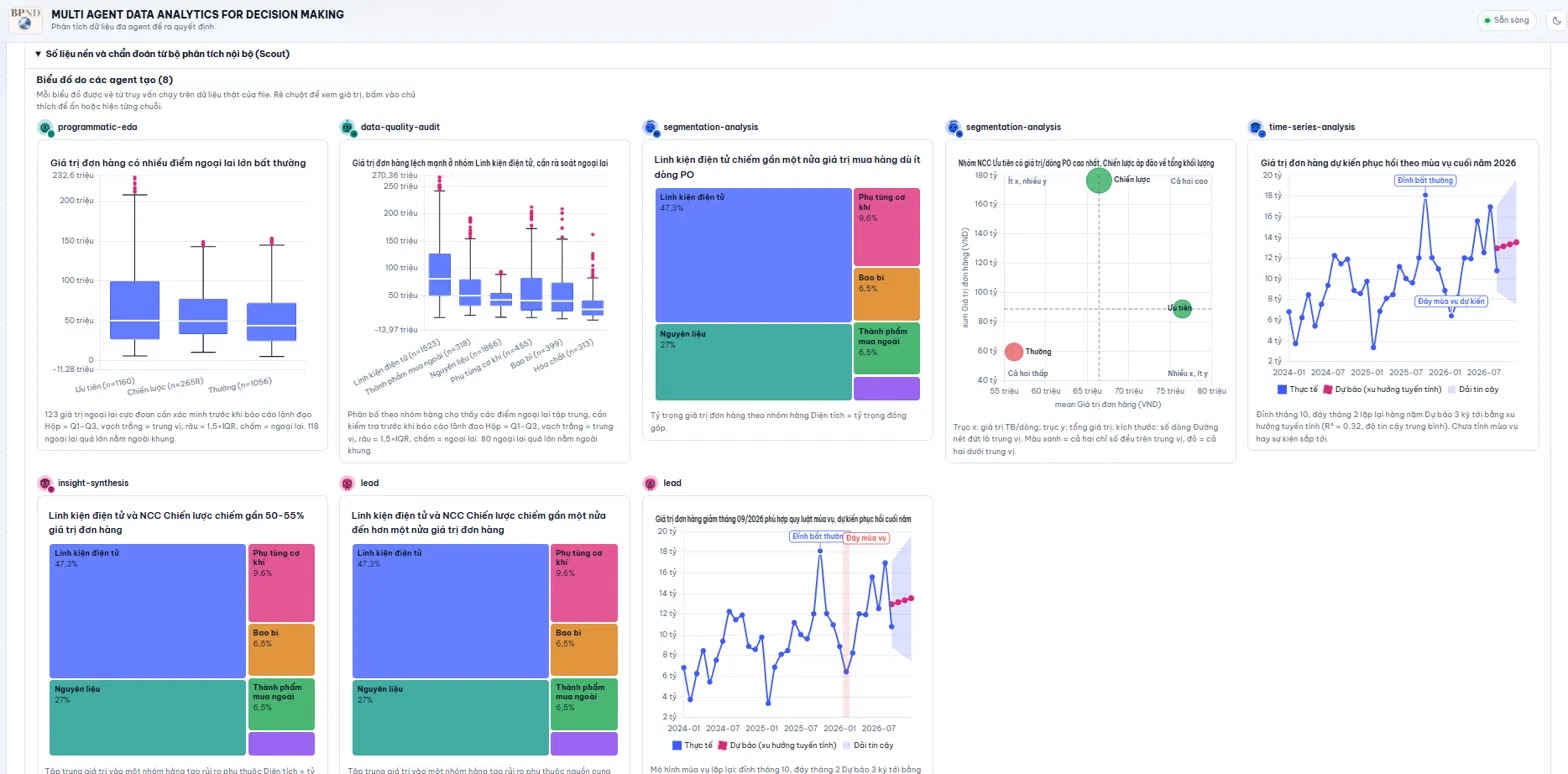Click Đáy mùa vụ dự kiến annotation label

point(1451,301)
